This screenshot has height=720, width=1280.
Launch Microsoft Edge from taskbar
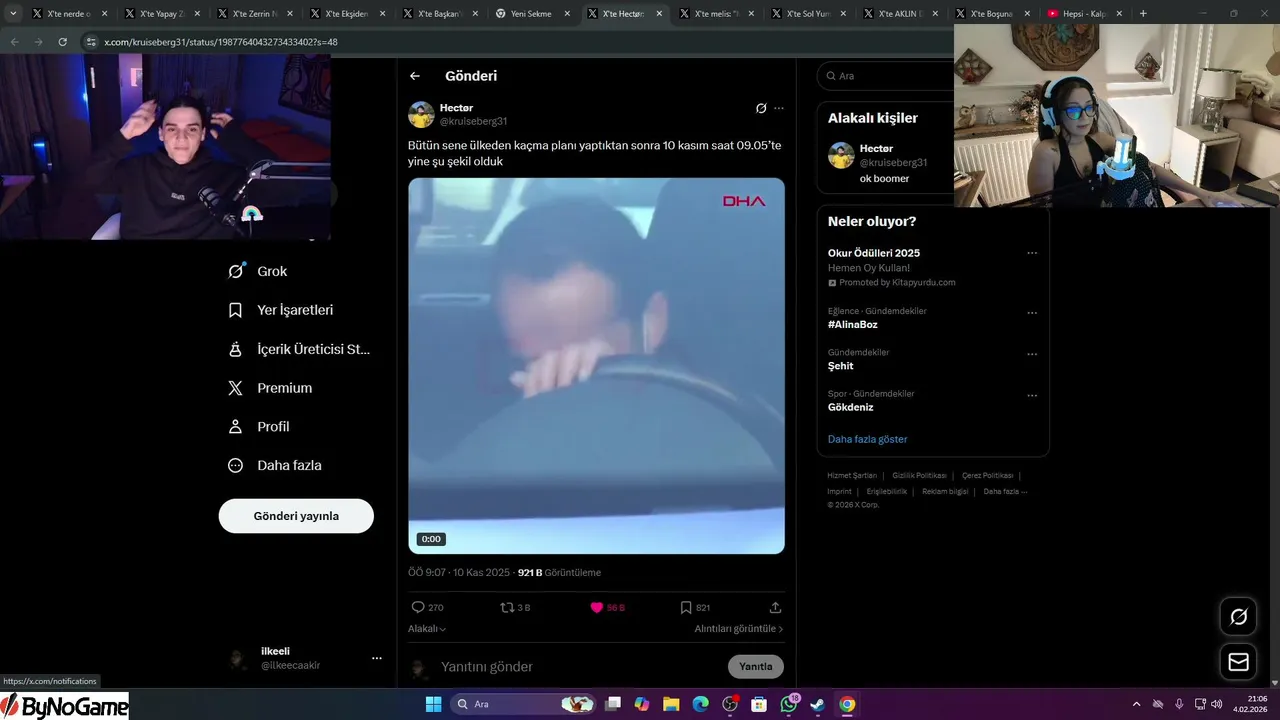pos(700,704)
